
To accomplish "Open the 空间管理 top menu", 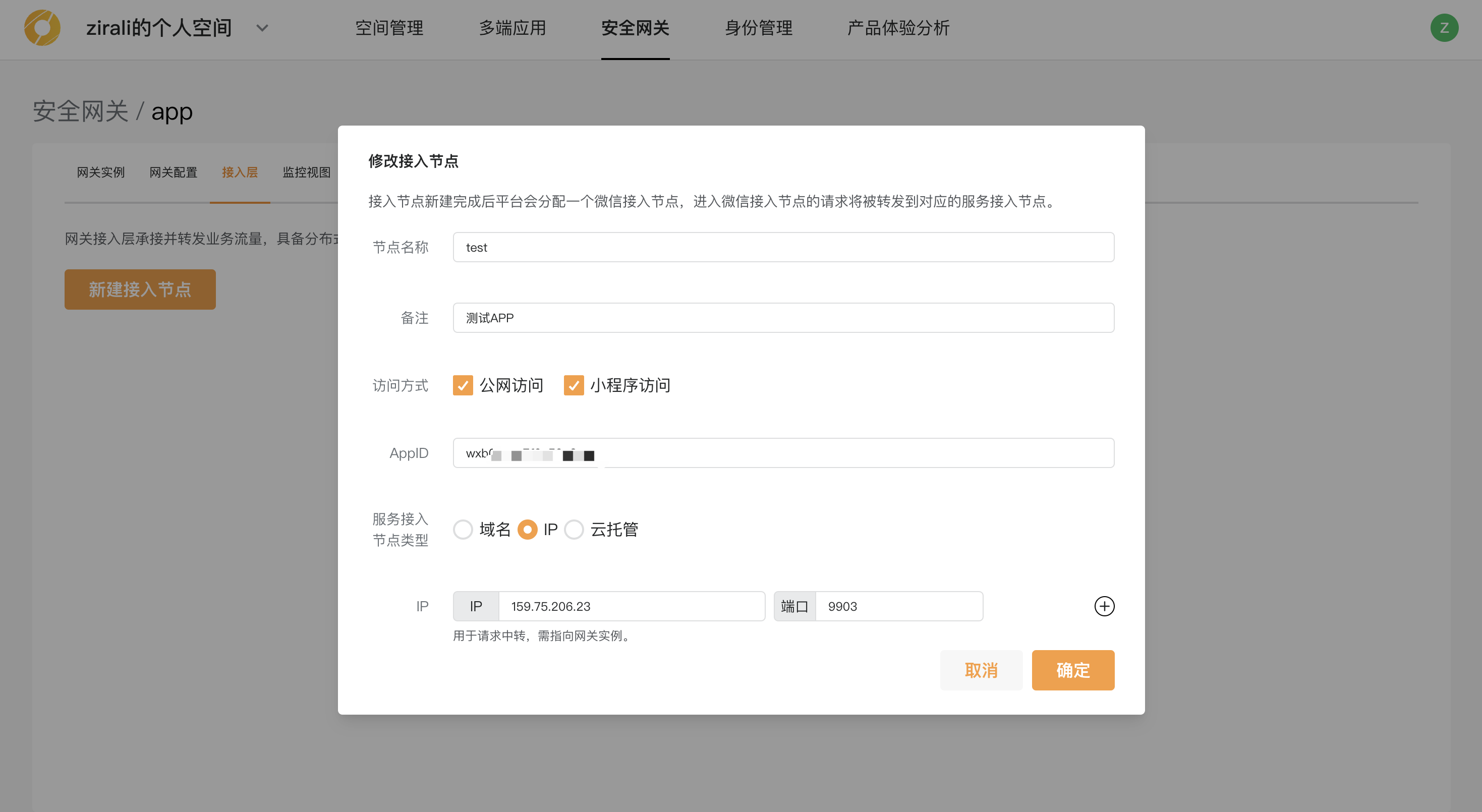I will tap(389, 28).
